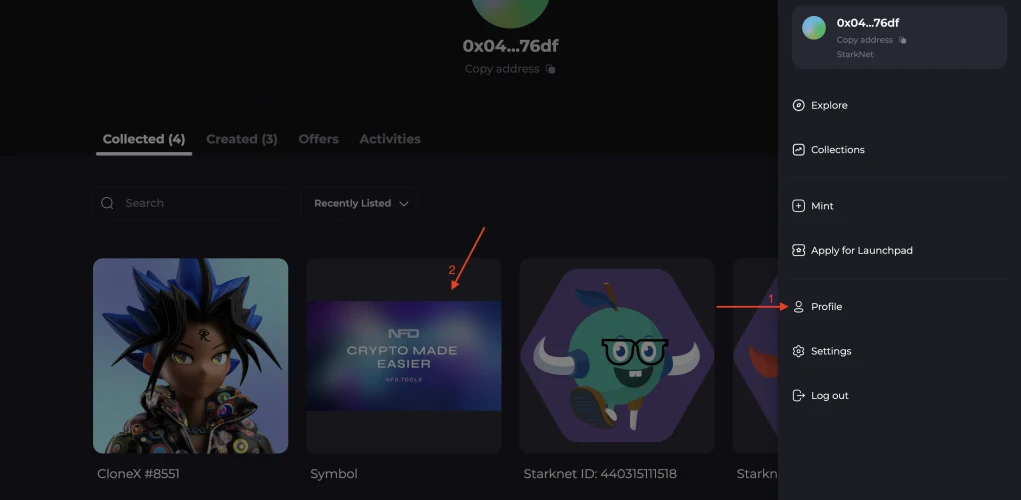Click the wallet avatar in sidebar card
This screenshot has width=1021, height=500.
pyautogui.click(x=814, y=28)
